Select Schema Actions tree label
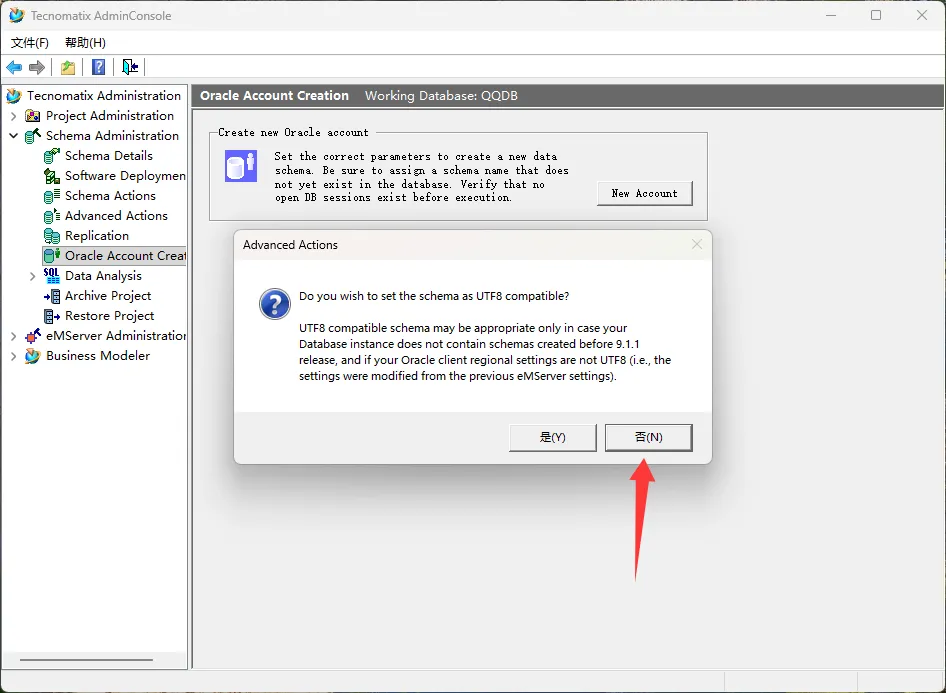946x693 pixels. pos(110,196)
